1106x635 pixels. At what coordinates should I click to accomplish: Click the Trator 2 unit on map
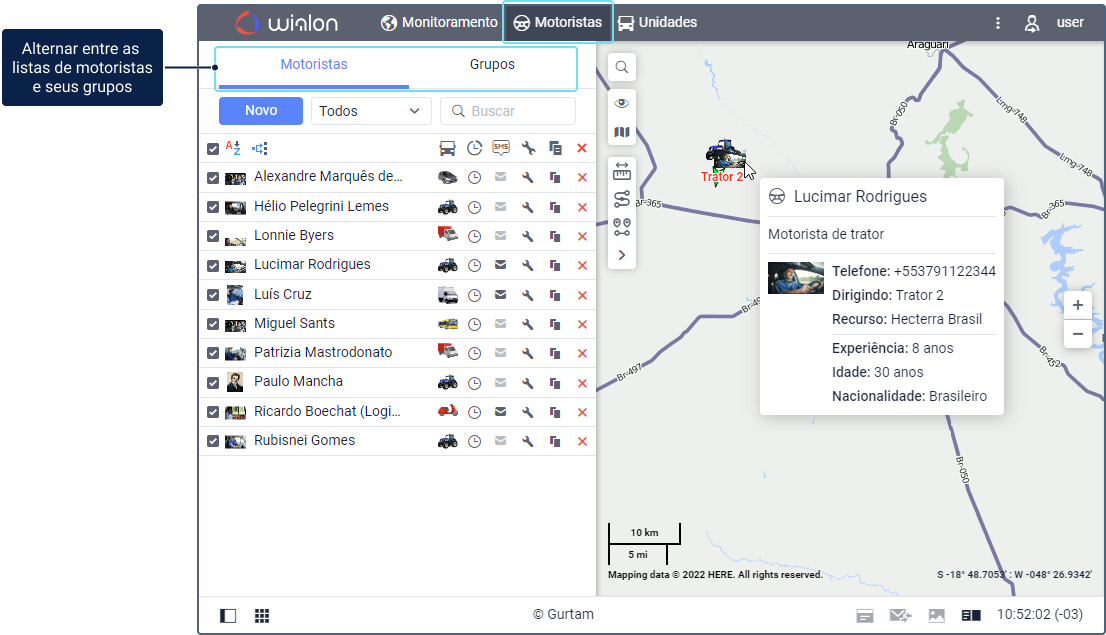724,154
